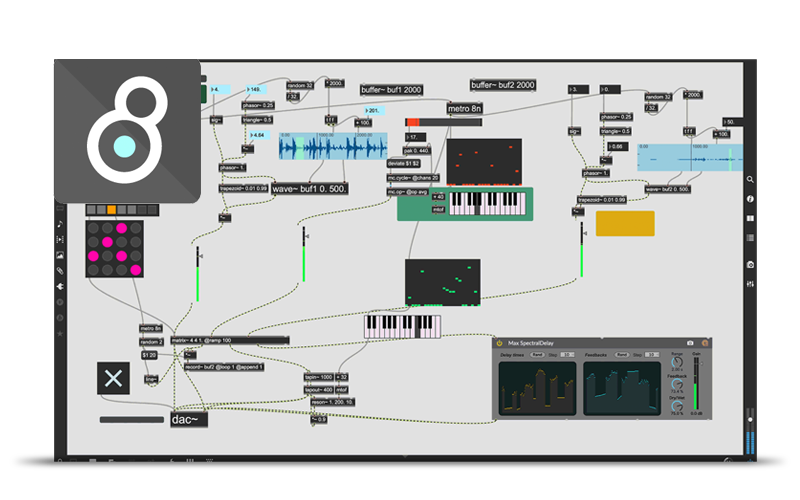Toggle off the pink cell in matrix bottom row

tap(136, 270)
